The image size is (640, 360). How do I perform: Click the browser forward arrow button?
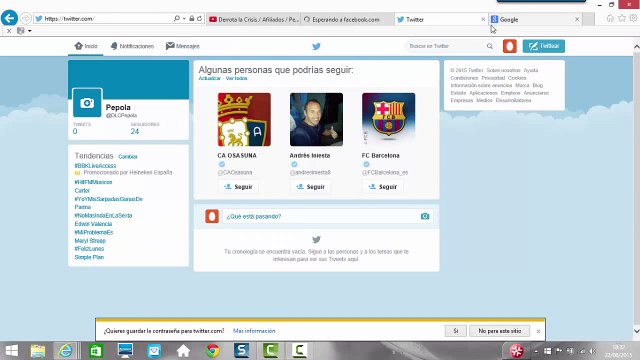tap(25, 18)
